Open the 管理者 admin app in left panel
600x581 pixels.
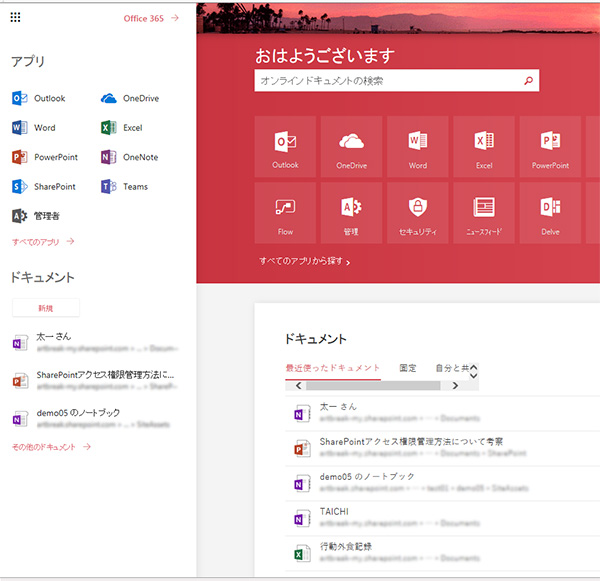click(36, 216)
